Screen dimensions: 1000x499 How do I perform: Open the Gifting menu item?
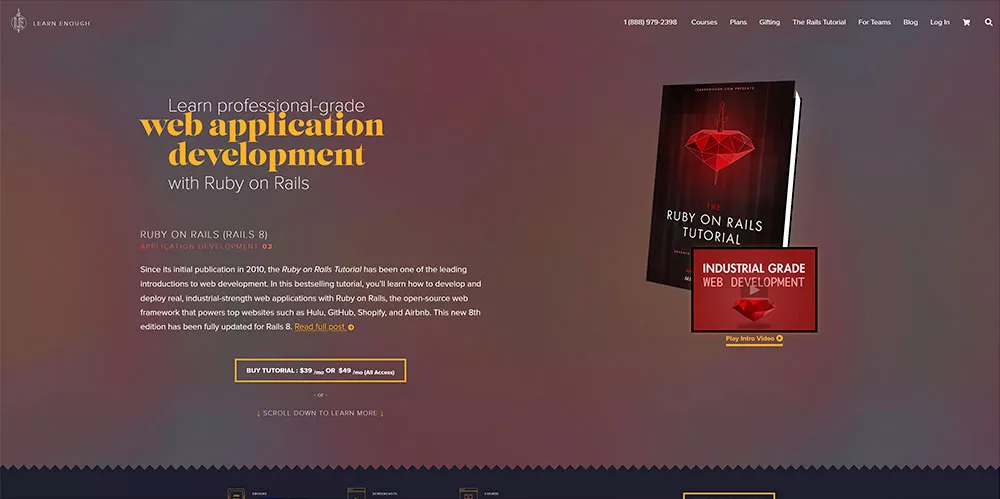click(769, 22)
